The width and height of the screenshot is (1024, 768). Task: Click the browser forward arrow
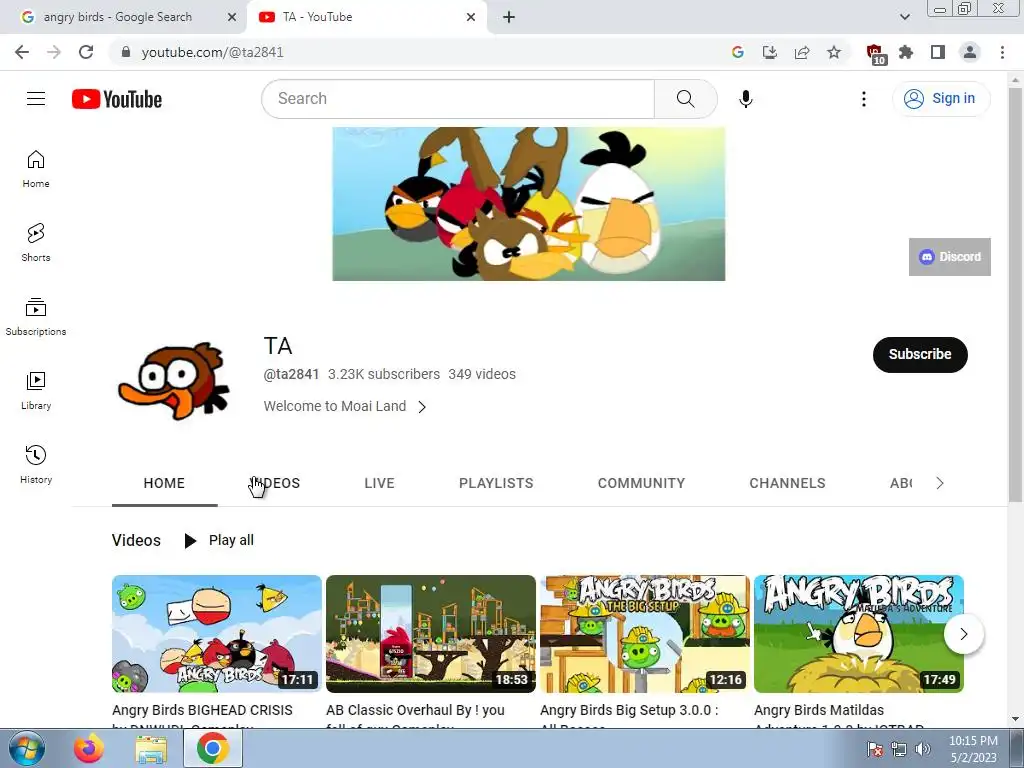tap(54, 52)
